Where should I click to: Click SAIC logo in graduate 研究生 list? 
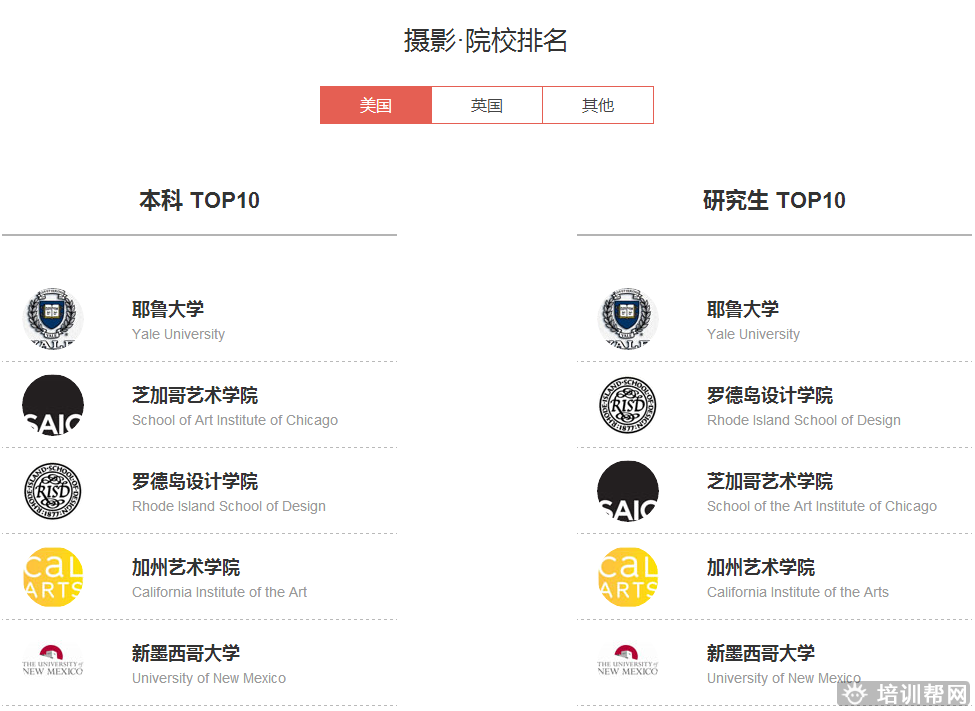click(628, 491)
